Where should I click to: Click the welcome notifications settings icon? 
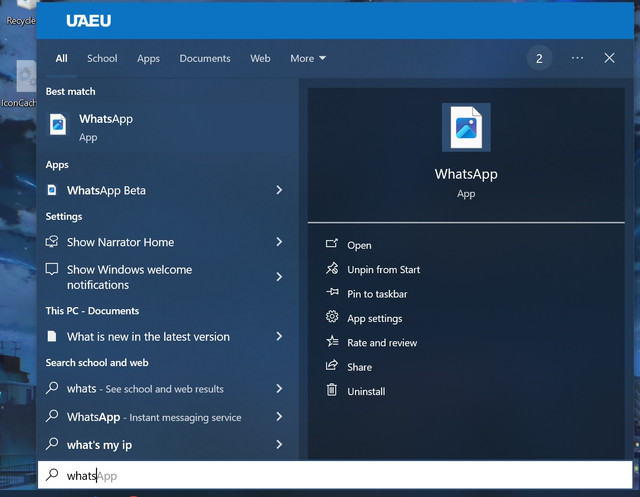52,269
